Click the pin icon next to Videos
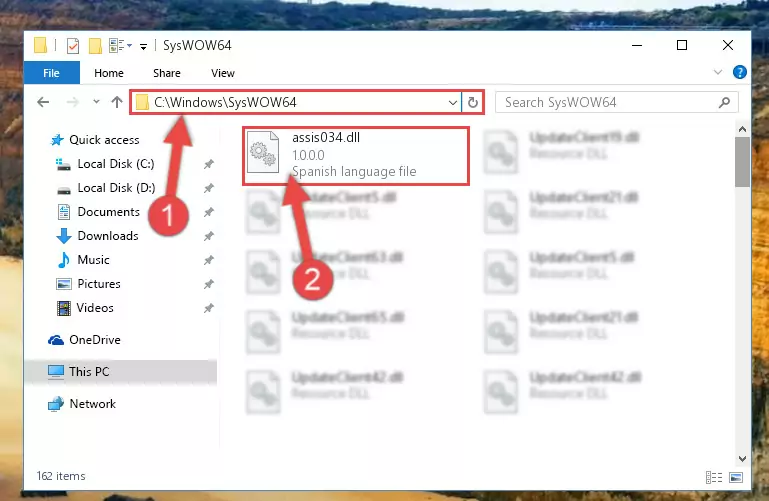This screenshot has height=501, width=769. 209,308
